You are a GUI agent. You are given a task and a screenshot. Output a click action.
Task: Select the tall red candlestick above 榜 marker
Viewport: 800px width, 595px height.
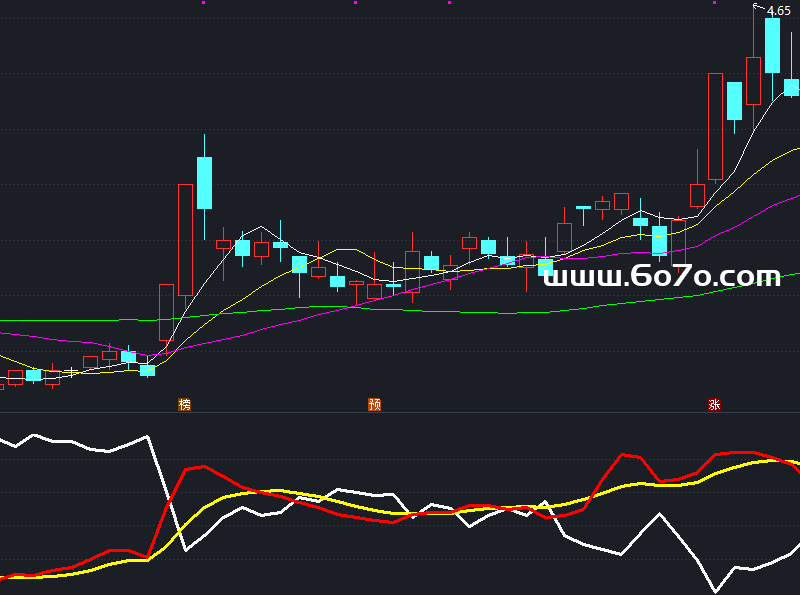pos(185,238)
